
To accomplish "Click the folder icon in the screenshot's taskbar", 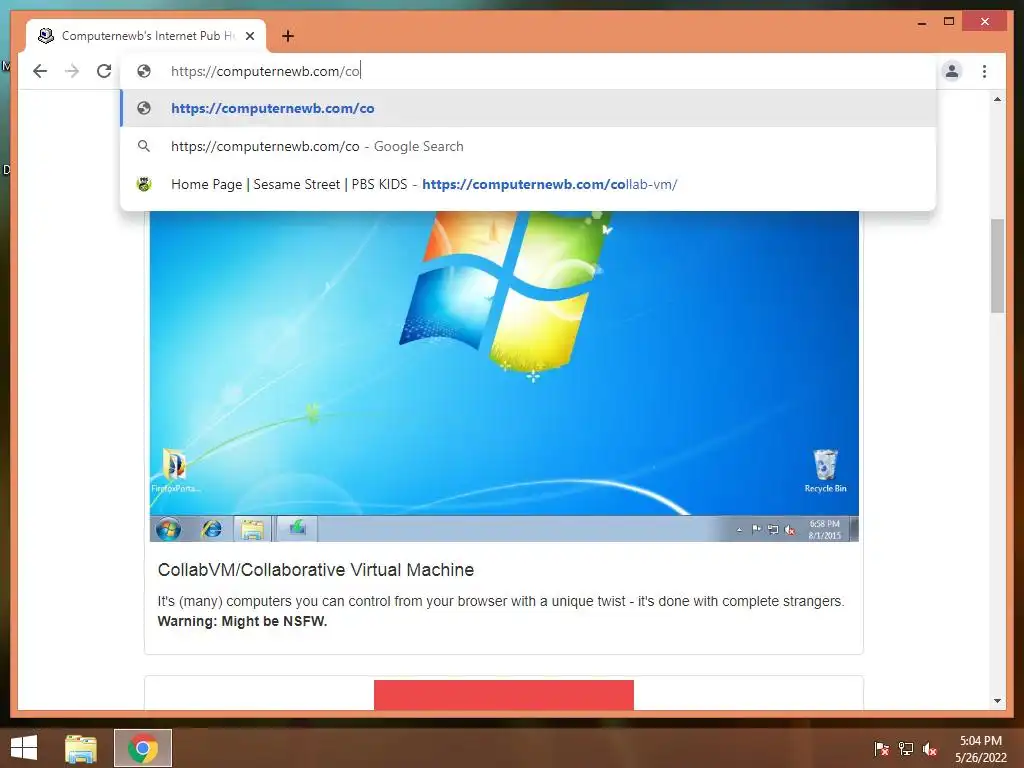I will [253, 529].
